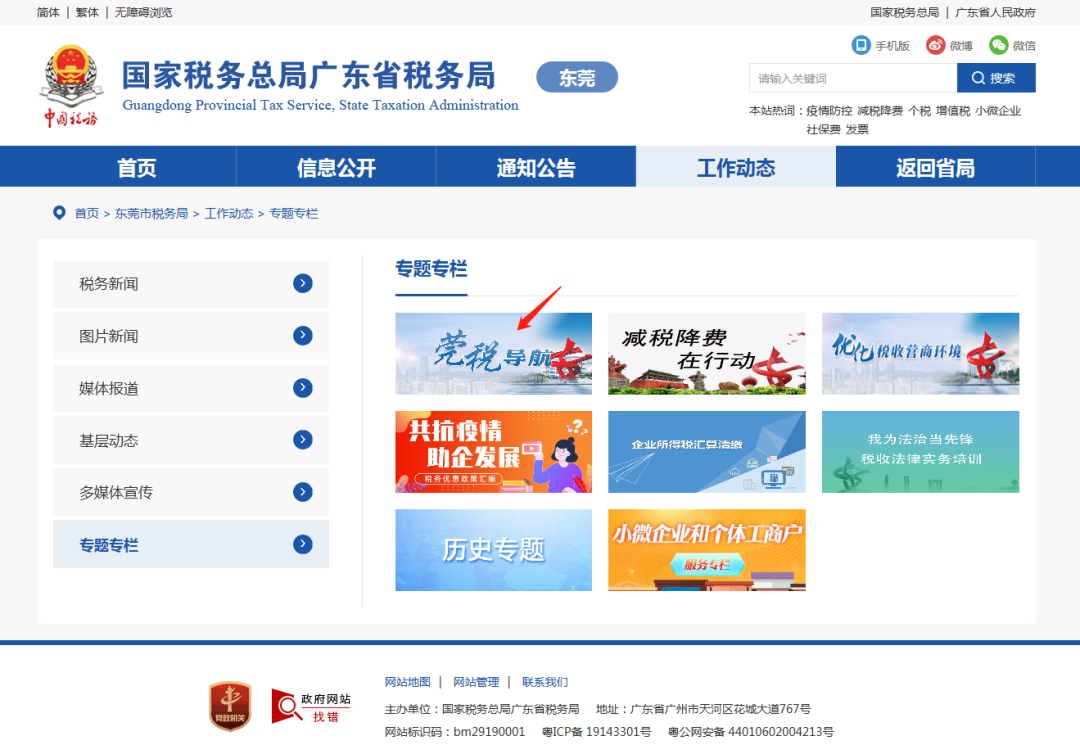Open the 信息公开 navigation tab
Viewport: 1080px width, 754px height.
pos(336,167)
